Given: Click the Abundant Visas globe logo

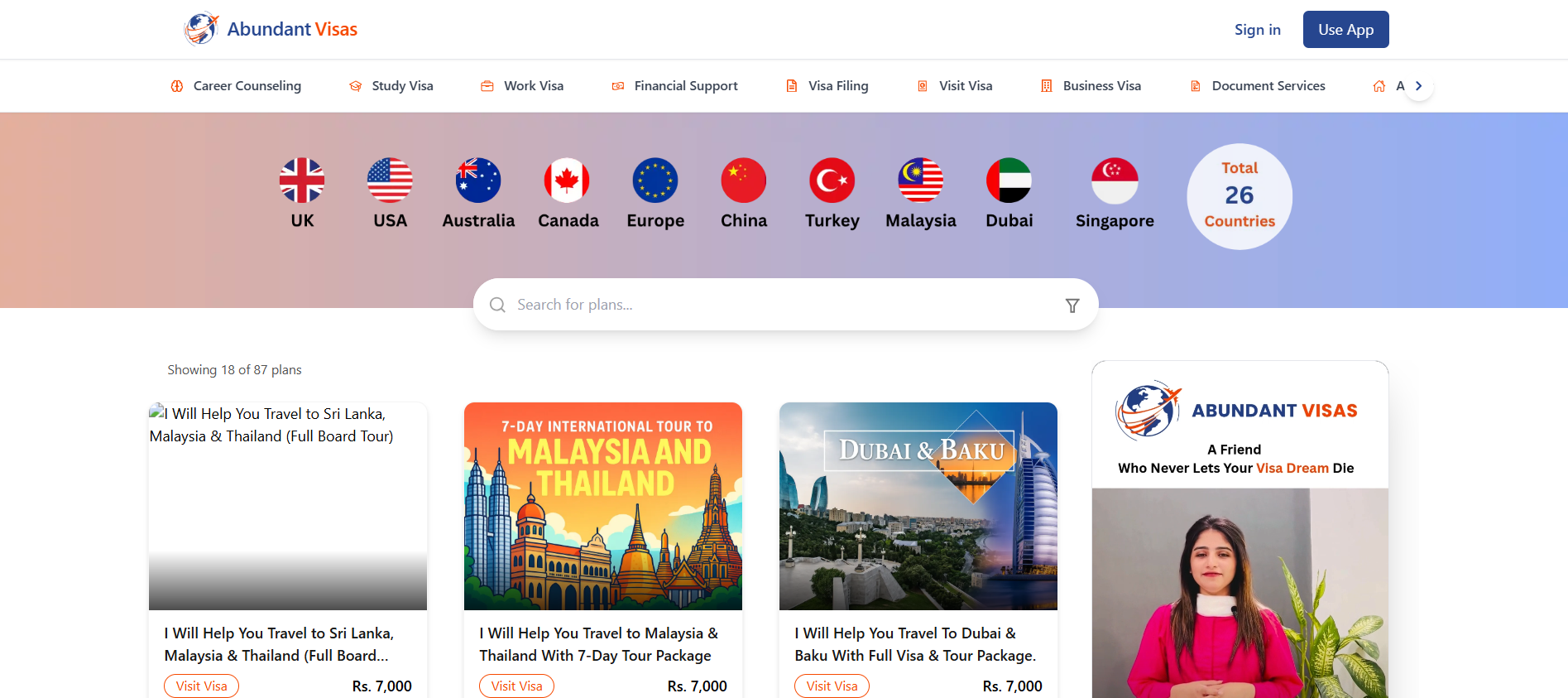Looking at the screenshot, I should (201, 29).
